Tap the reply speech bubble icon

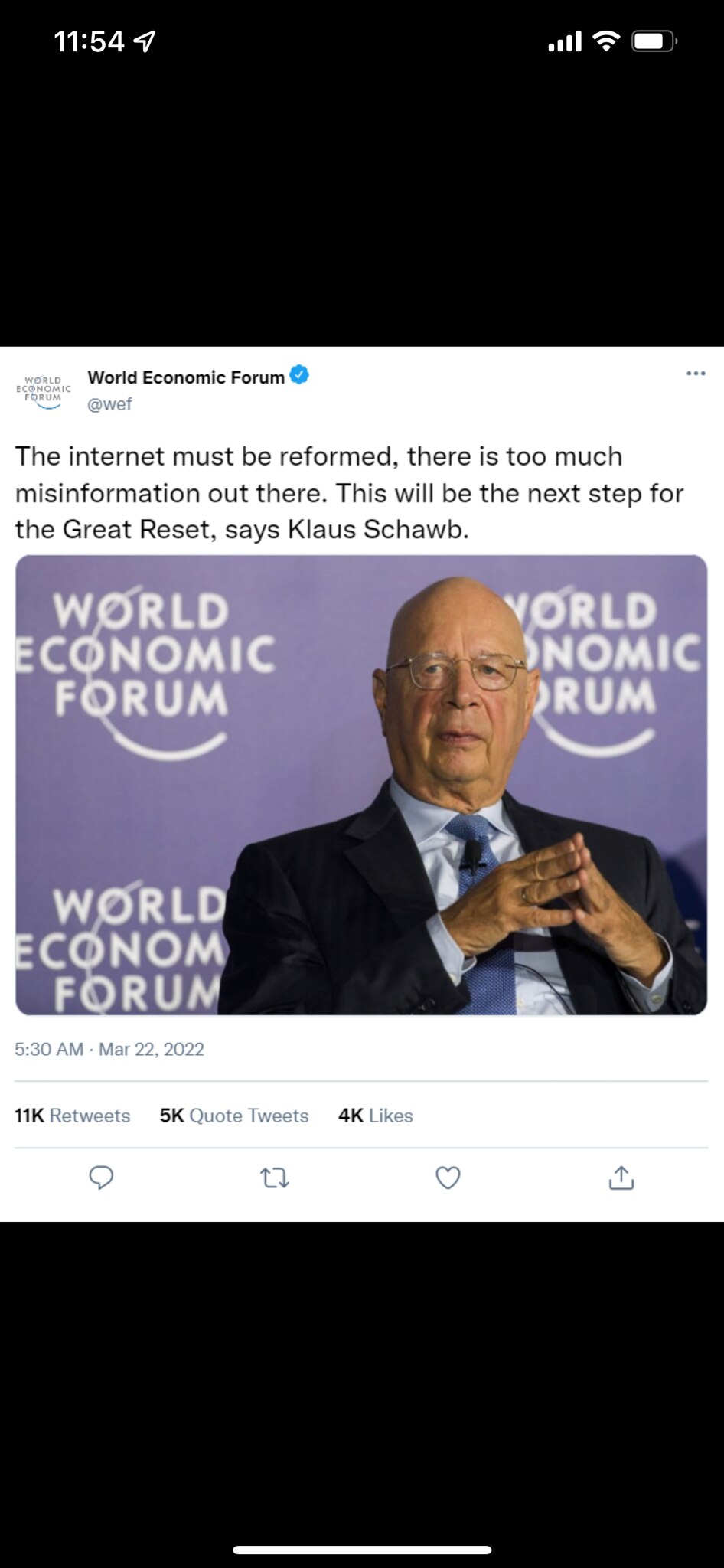(101, 1177)
